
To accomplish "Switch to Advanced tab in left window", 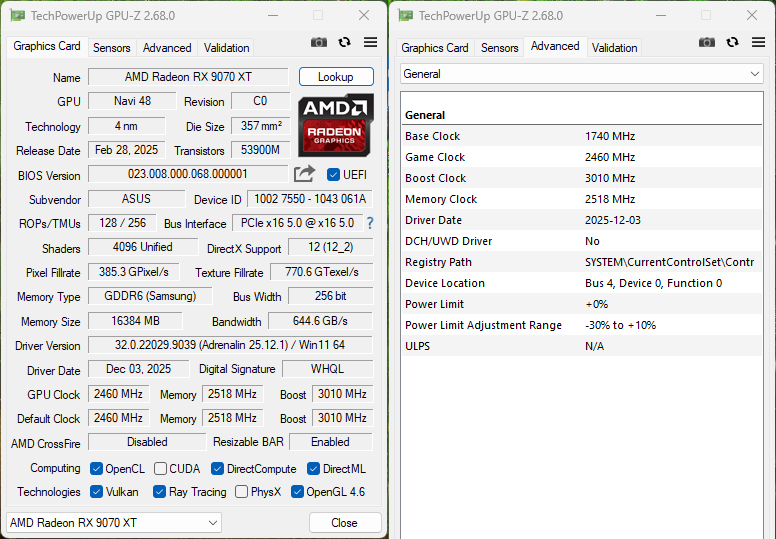I will click(x=167, y=48).
